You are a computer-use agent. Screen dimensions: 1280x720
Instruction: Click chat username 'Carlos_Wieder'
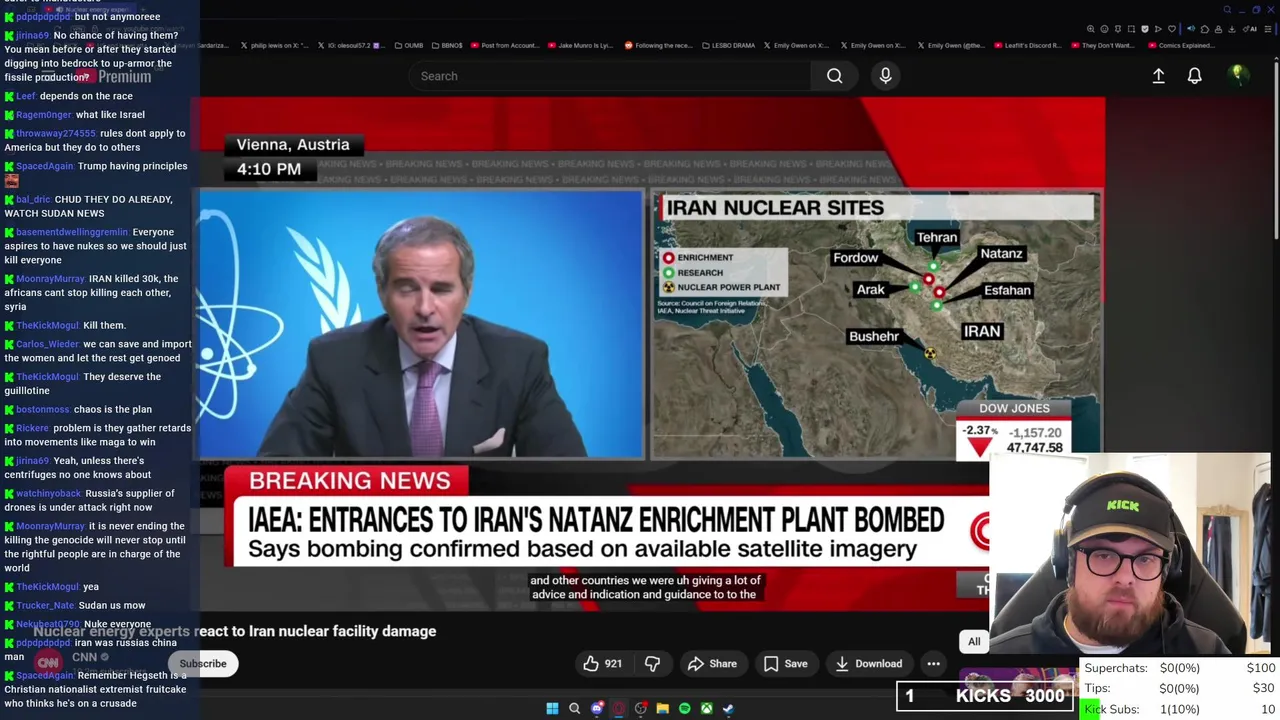(x=47, y=344)
